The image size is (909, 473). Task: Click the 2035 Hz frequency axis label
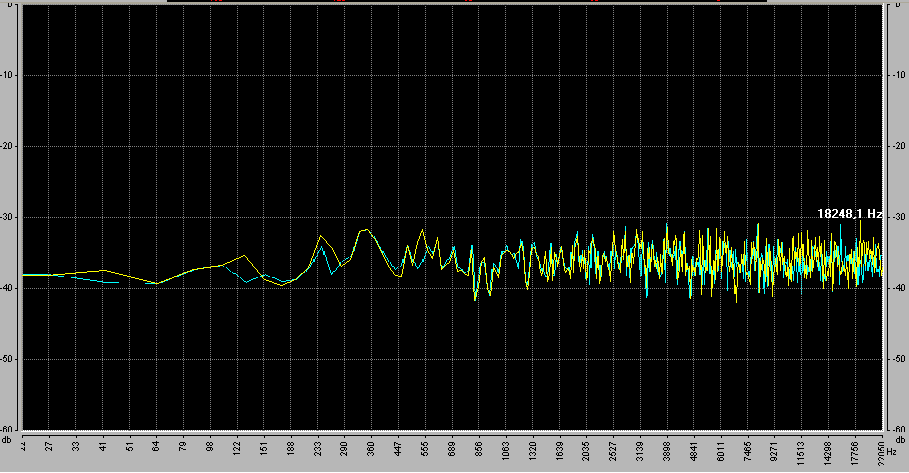(586, 446)
